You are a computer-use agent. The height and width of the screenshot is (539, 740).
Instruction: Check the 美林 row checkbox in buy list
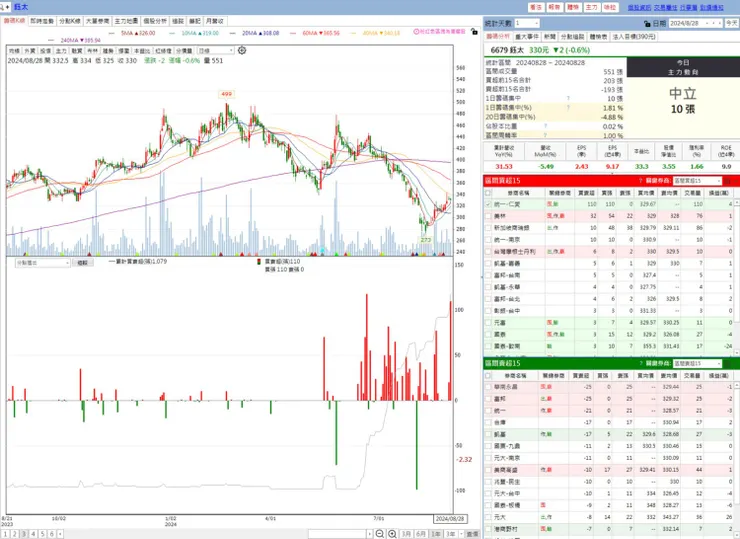(x=488, y=216)
